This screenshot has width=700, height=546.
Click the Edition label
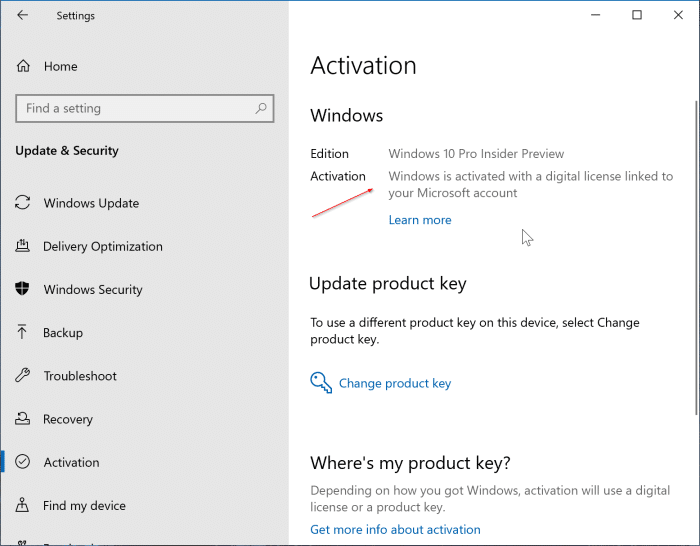coord(329,154)
